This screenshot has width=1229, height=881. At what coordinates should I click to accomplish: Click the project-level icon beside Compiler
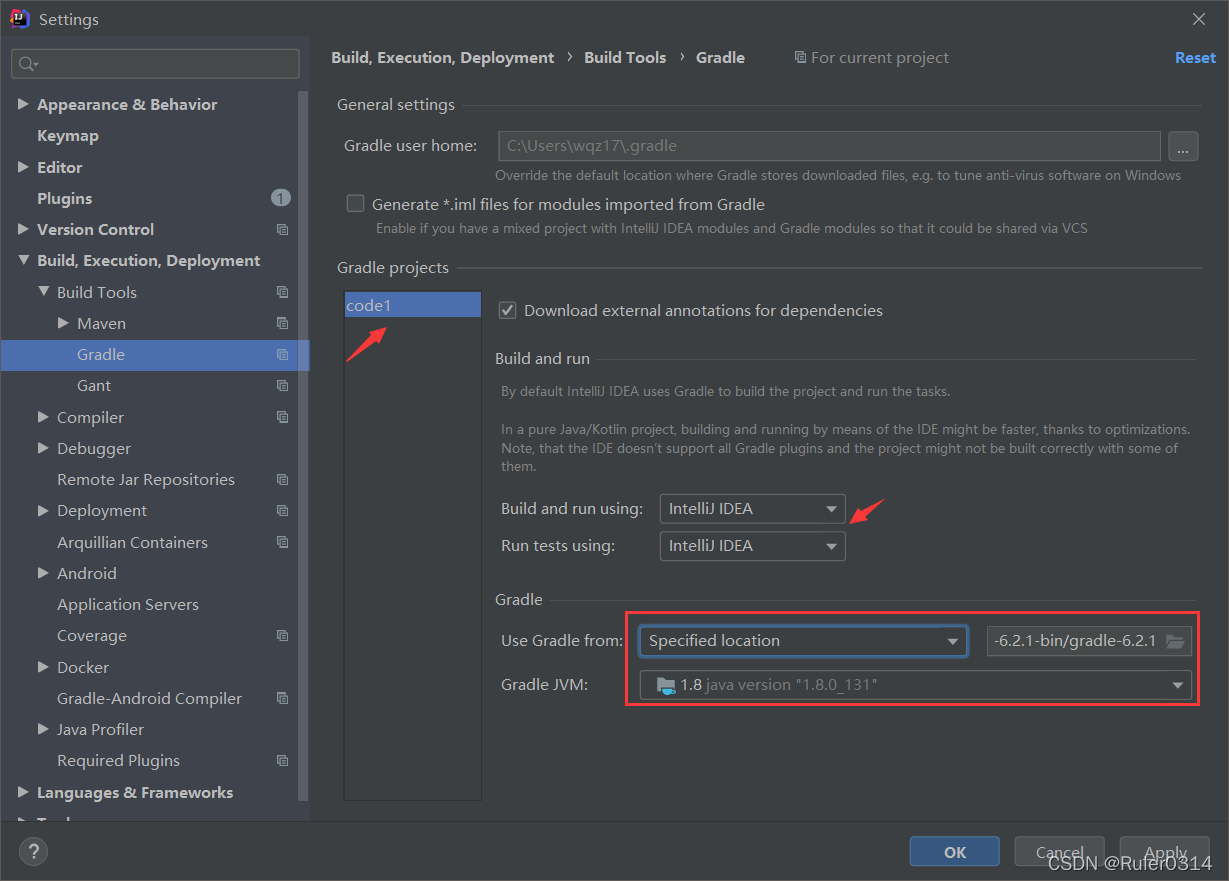click(x=283, y=417)
